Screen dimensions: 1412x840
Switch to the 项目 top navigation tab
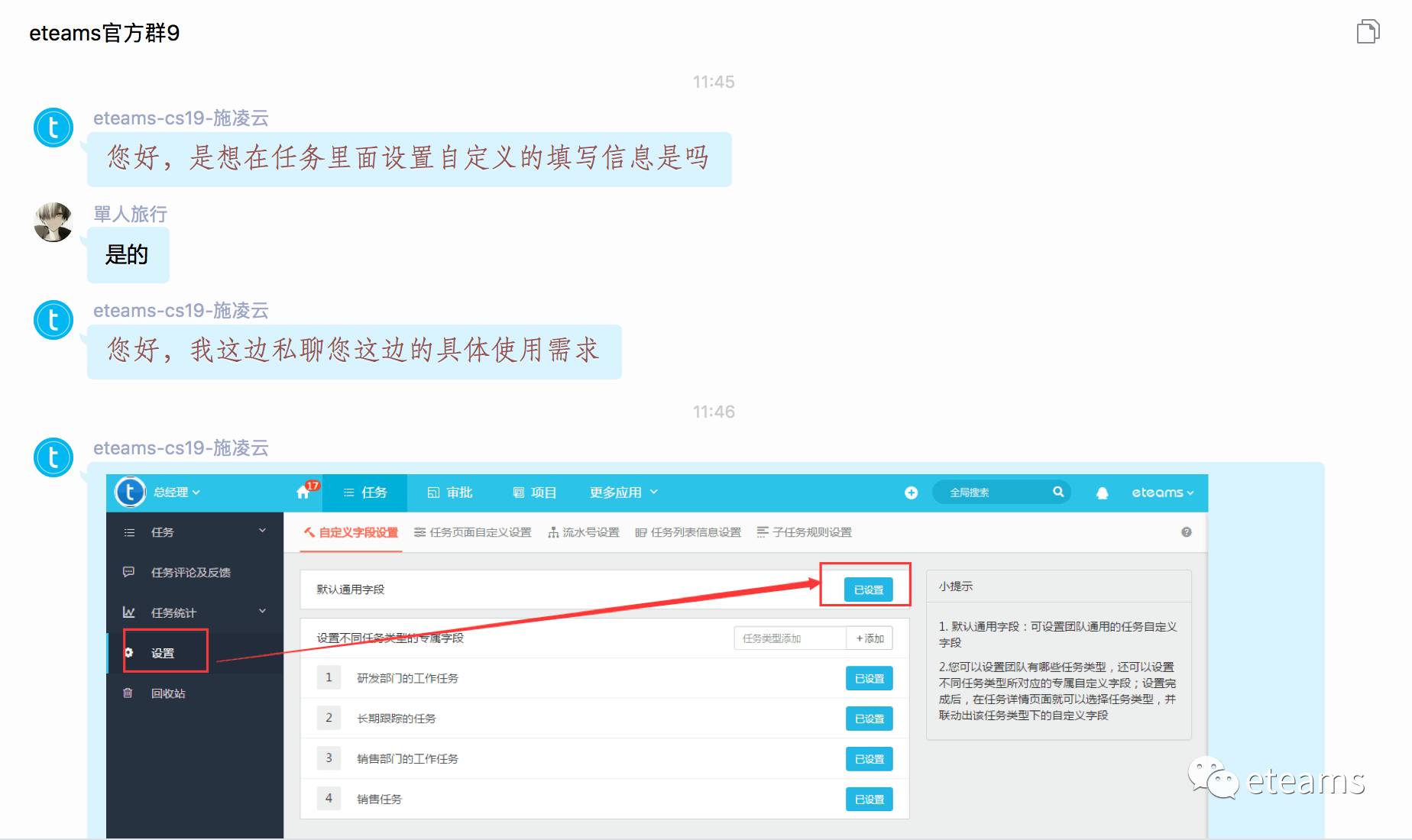point(534,493)
